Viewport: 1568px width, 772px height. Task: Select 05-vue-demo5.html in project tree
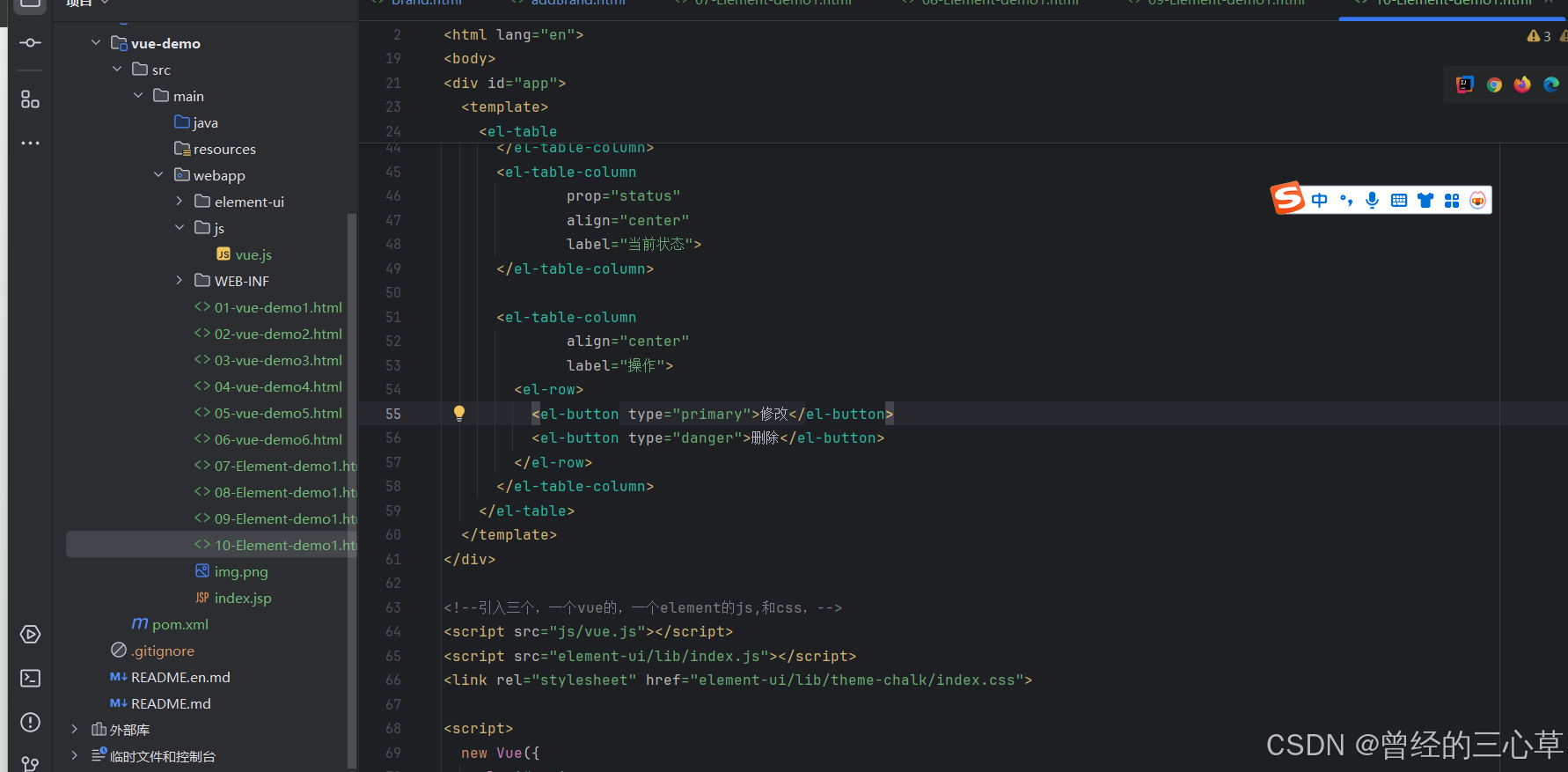tap(268, 413)
